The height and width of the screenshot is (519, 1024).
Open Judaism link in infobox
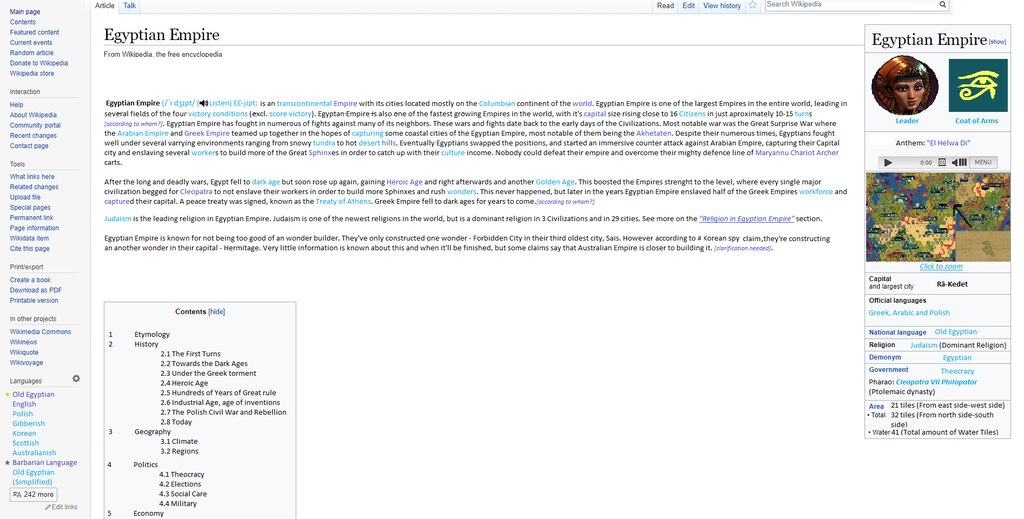point(923,345)
